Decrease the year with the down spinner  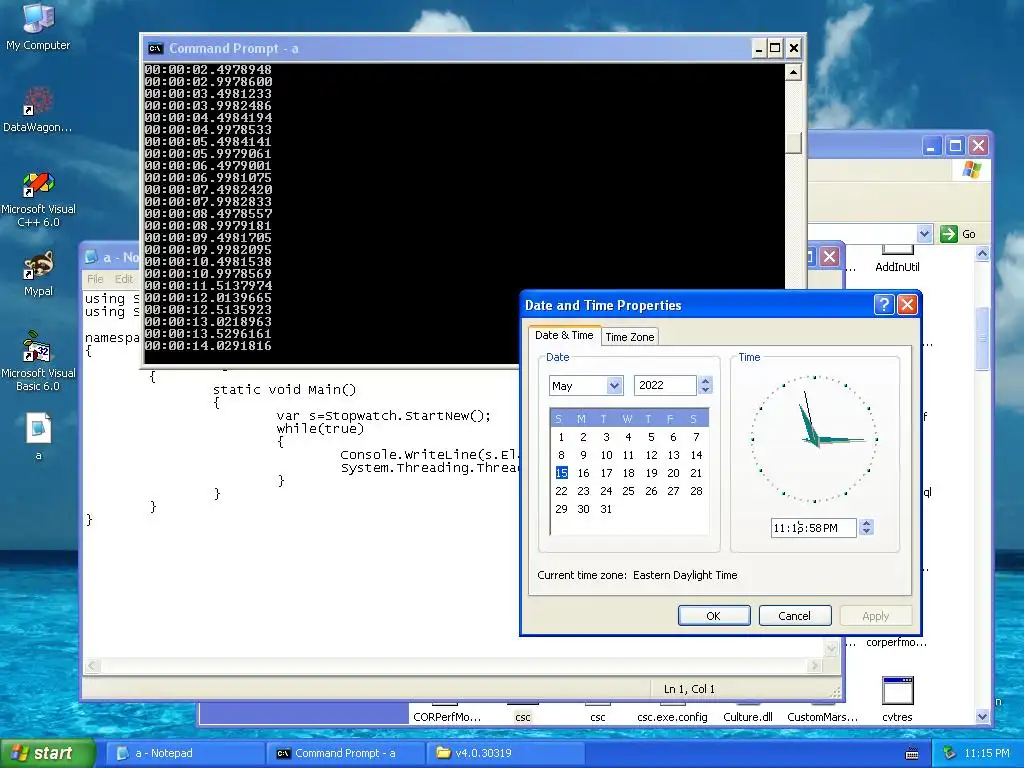[x=705, y=390]
